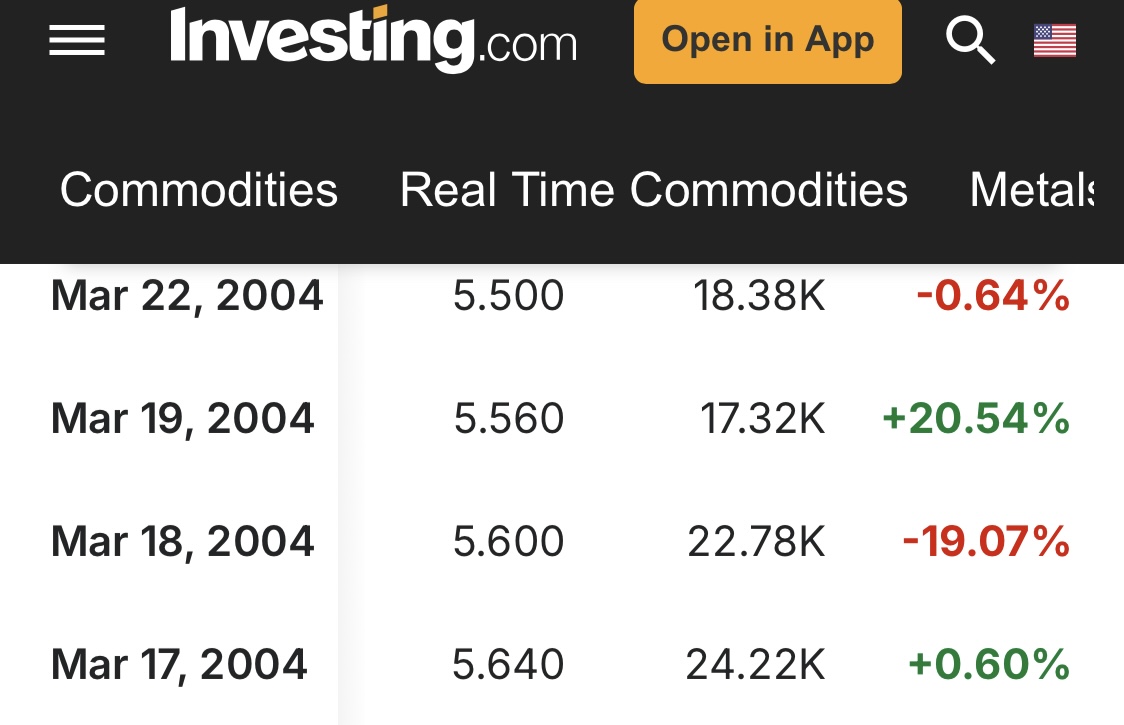Select the Mar 19, 2004 date row

[183, 419]
